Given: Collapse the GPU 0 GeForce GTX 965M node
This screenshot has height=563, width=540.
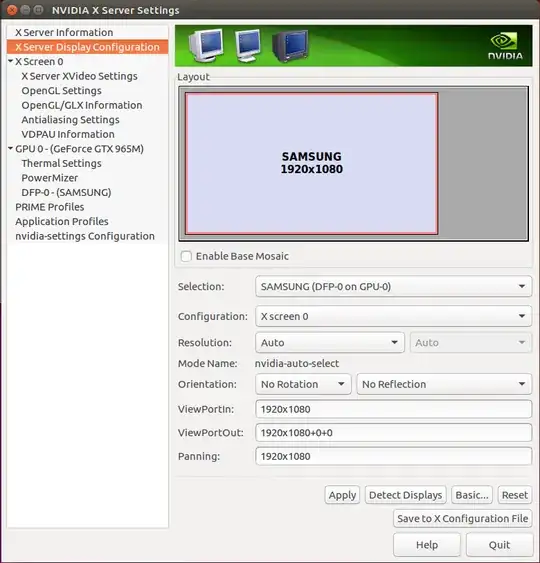Looking at the screenshot, I should 10,148.
